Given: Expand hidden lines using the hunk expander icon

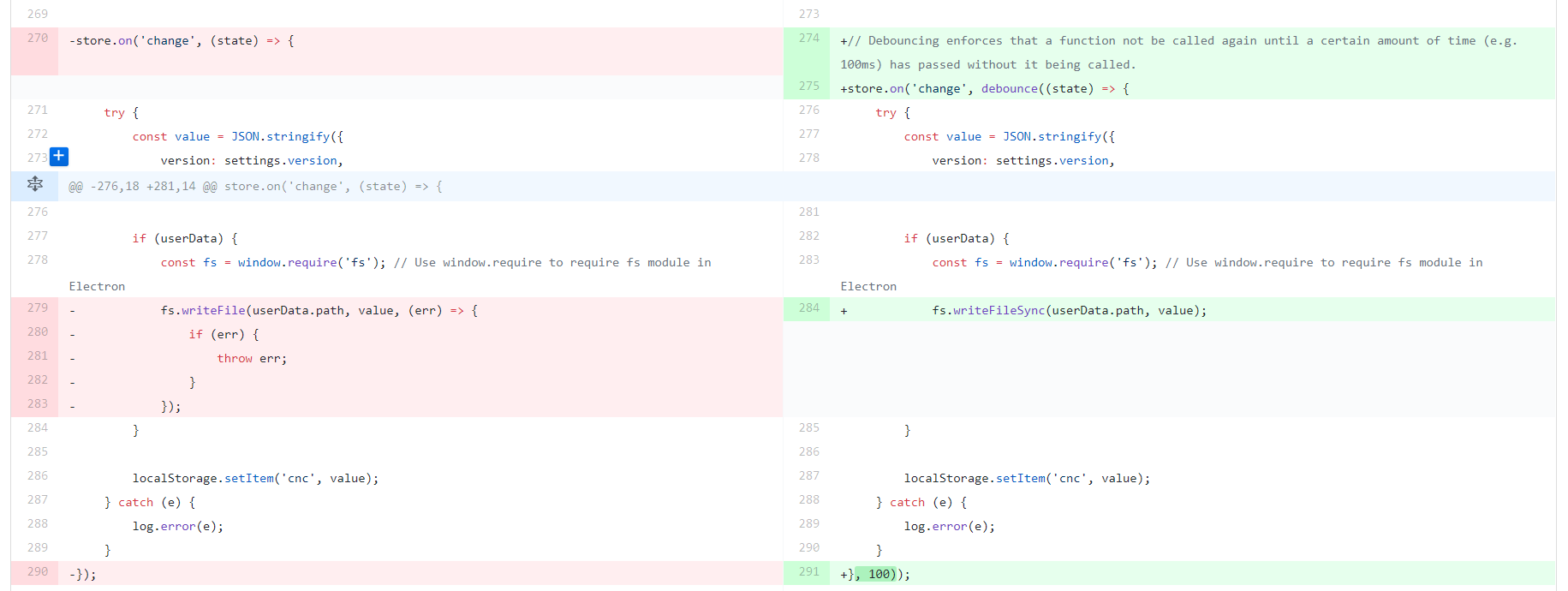Looking at the screenshot, I should (35, 185).
